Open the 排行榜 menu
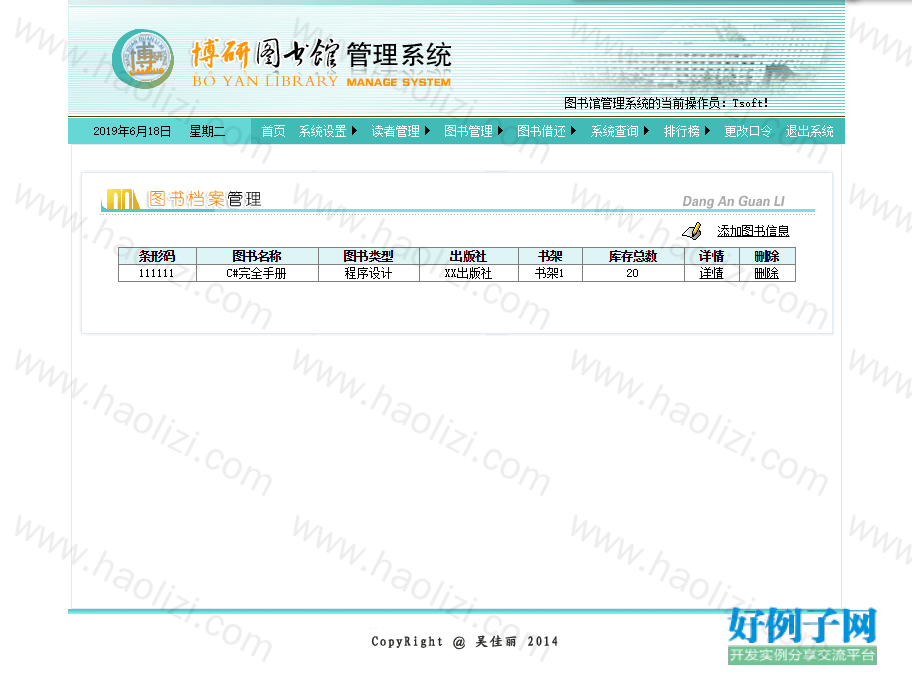Screen dimensions: 912x675 click(682, 131)
